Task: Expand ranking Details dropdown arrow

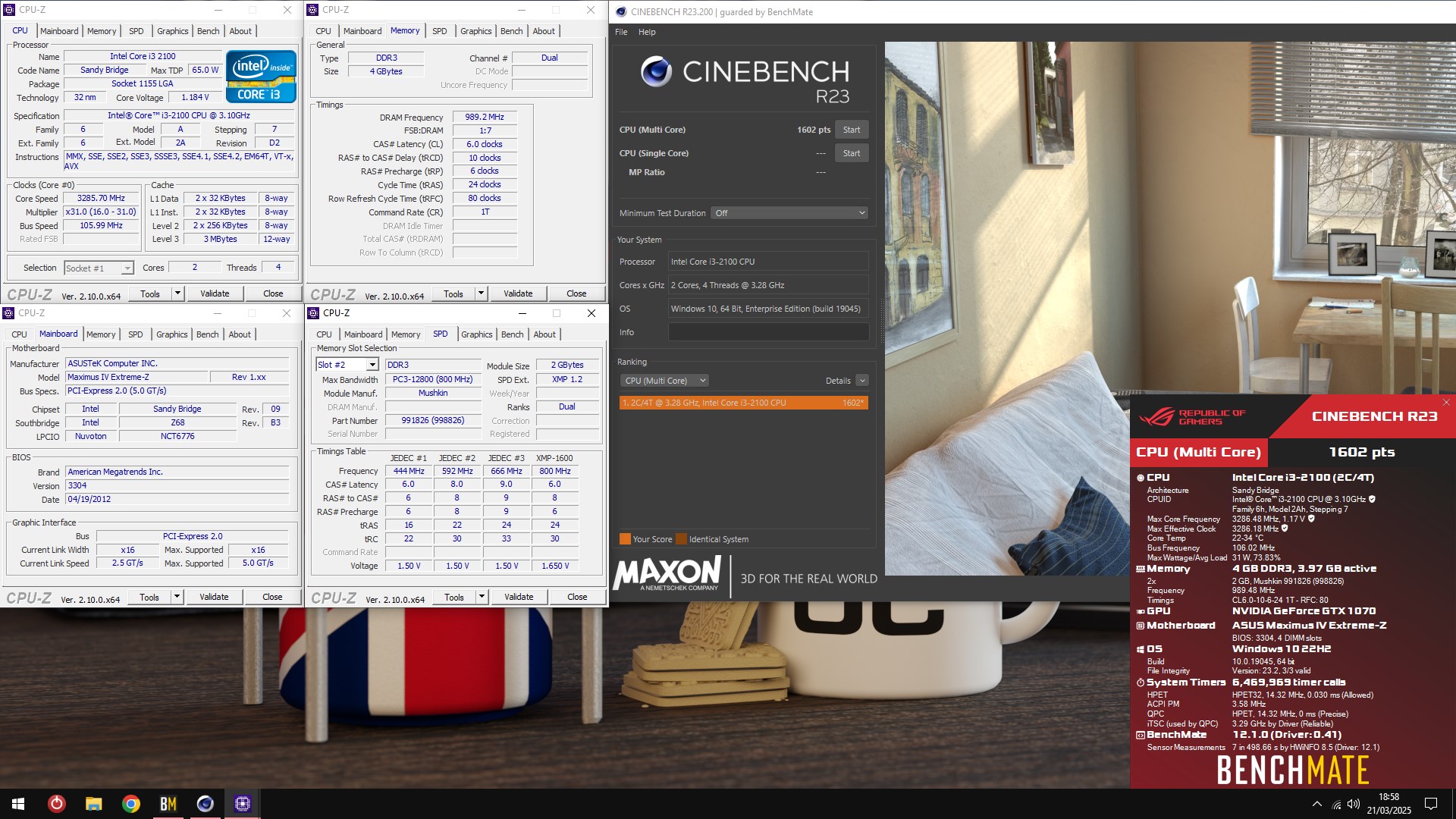Action: tap(861, 381)
